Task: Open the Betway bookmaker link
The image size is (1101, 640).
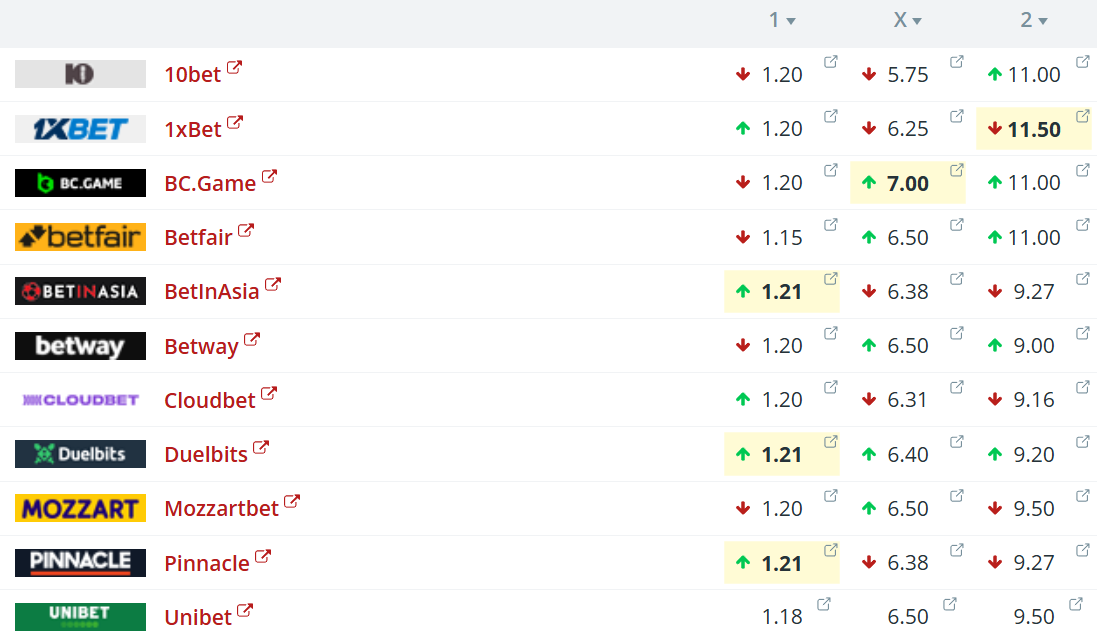Action: tap(202, 346)
